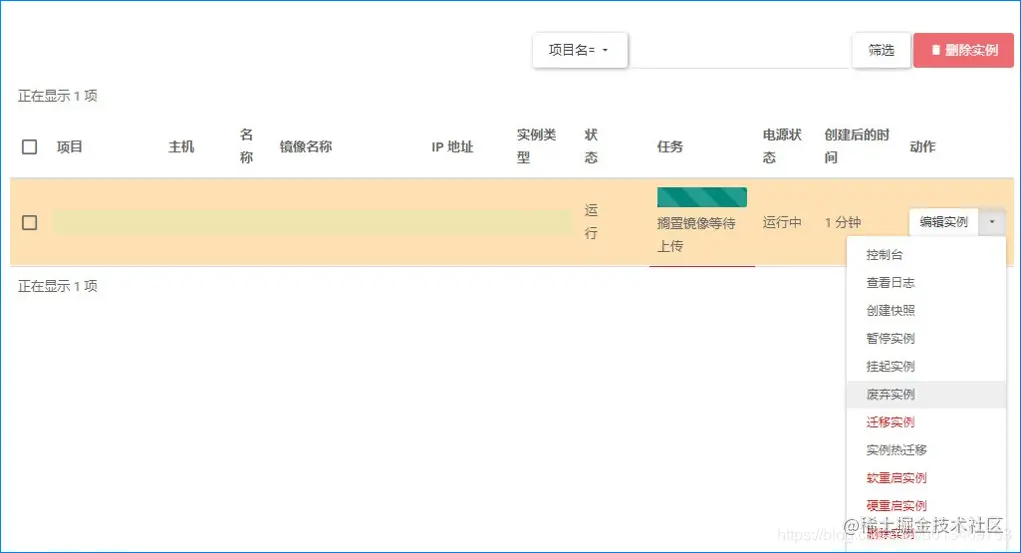Toggle the select-all checkbox in header
The height and width of the screenshot is (553, 1021).
(x=29, y=147)
